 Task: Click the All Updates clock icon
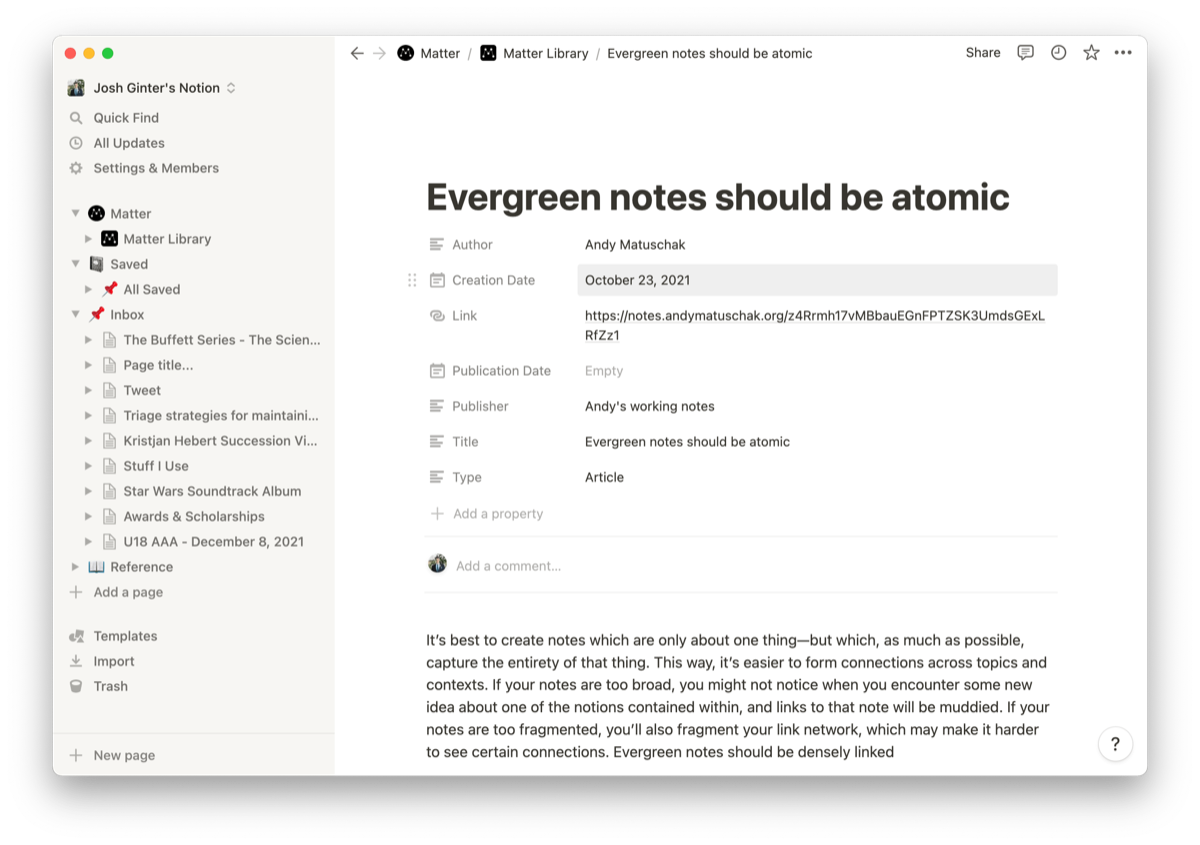pos(76,143)
